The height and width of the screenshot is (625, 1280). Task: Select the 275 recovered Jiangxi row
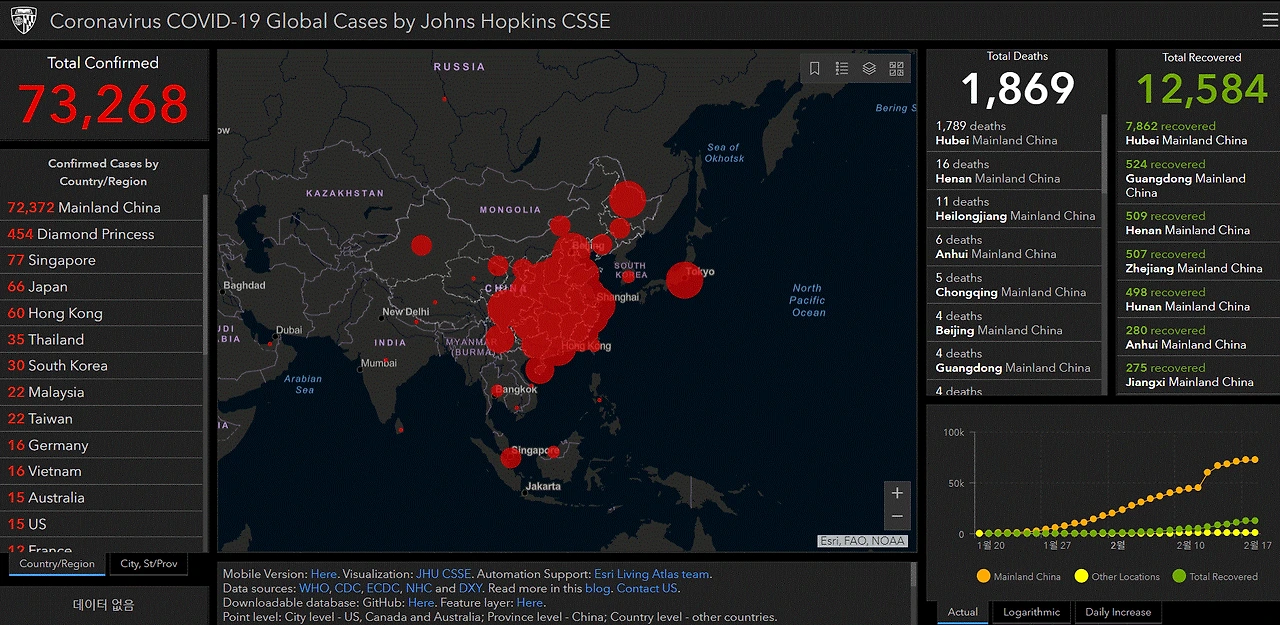pyautogui.click(x=1198, y=375)
